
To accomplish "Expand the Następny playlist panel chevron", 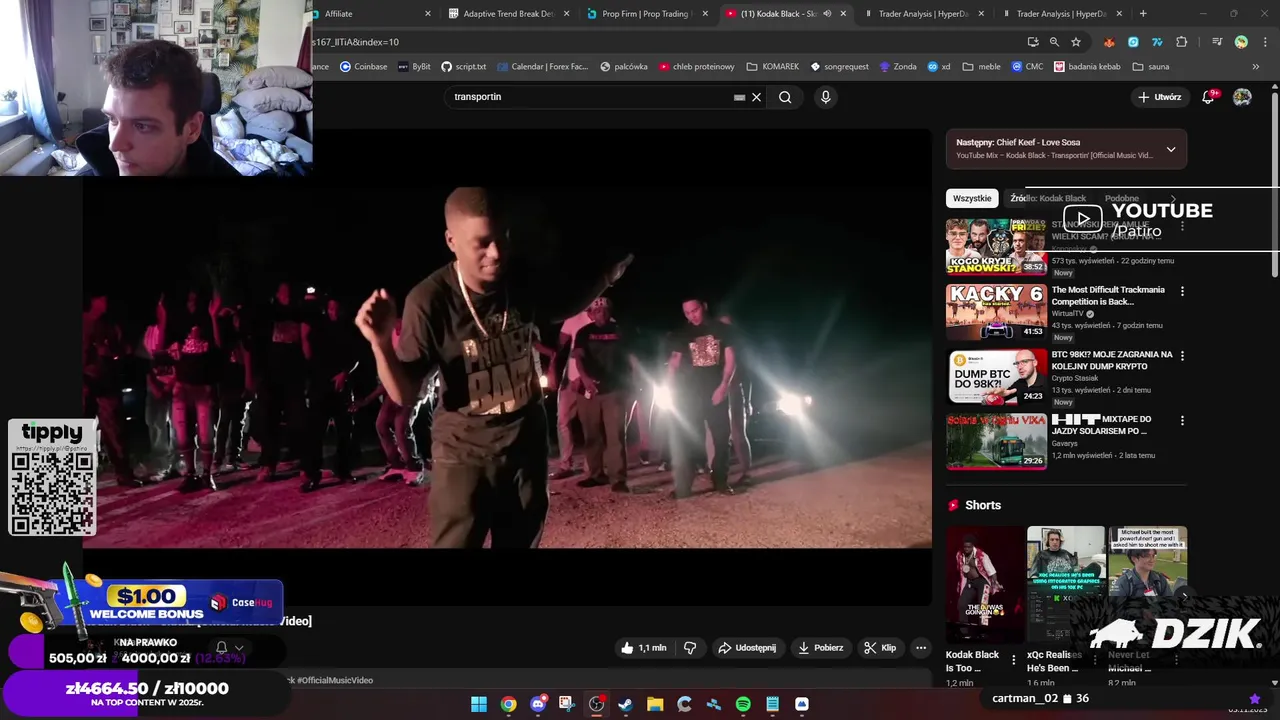I will (x=1171, y=150).
